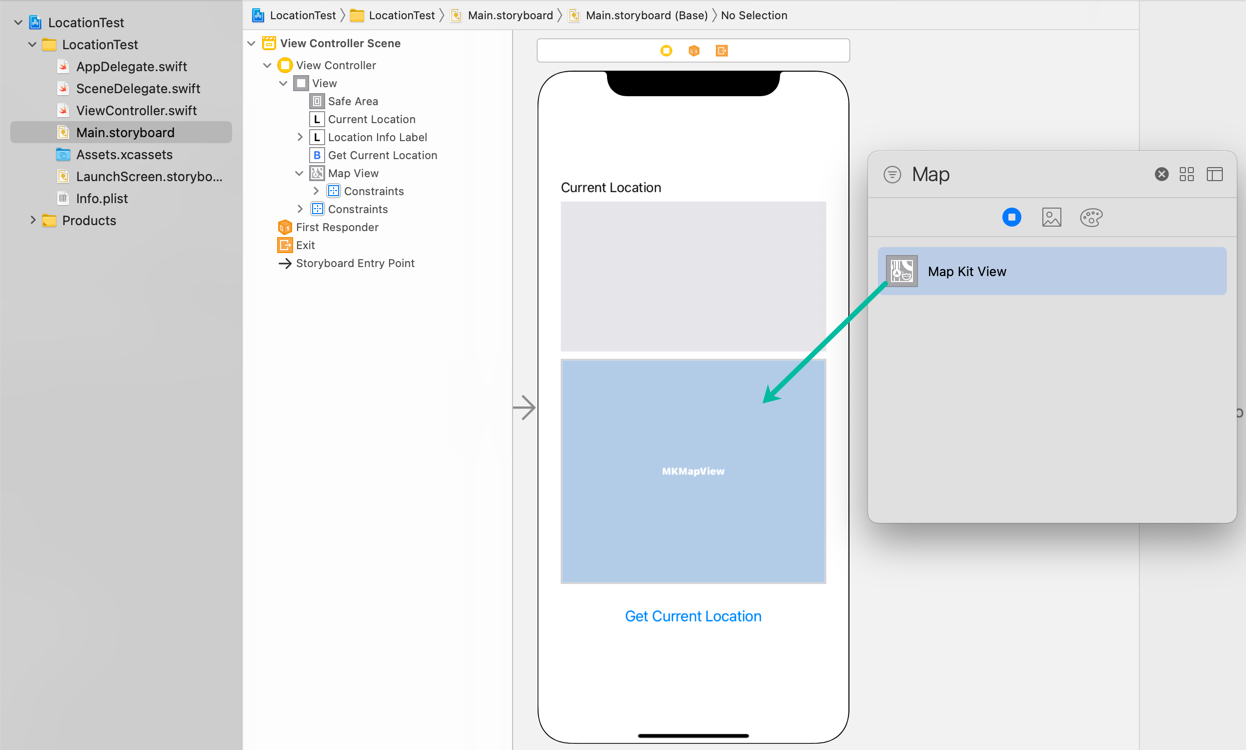Click No Selection in jump bar
The height and width of the screenshot is (750, 1246).
click(x=754, y=15)
